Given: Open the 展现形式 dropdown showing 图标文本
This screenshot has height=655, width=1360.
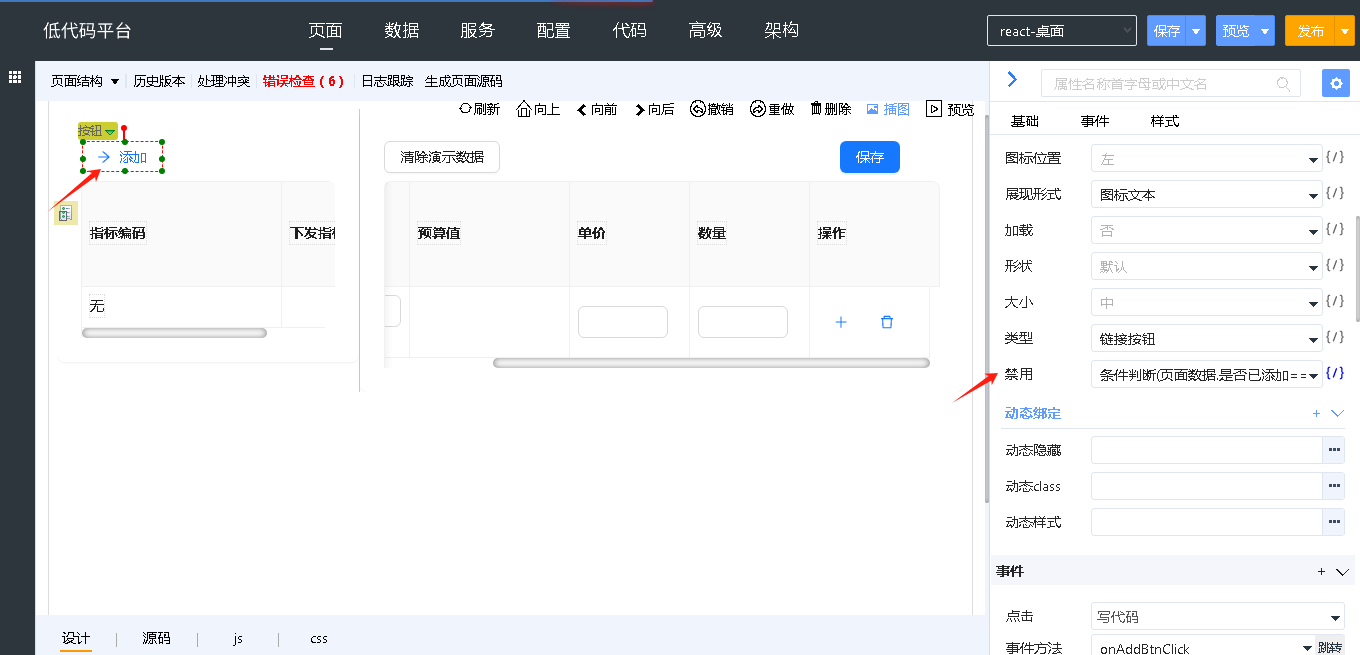Looking at the screenshot, I should [x=1207, y=194].
